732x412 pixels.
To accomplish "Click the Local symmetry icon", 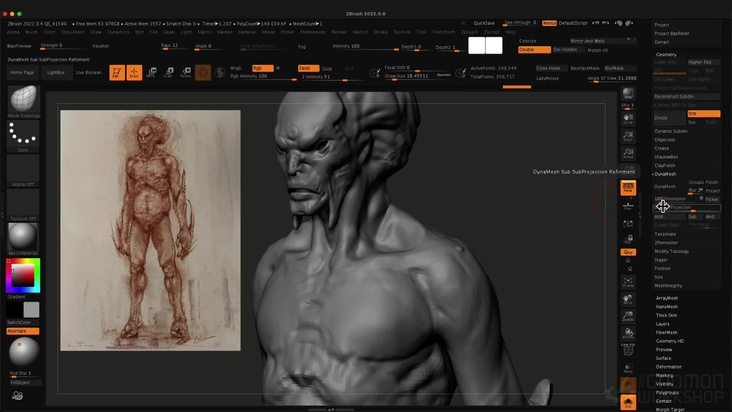I will point(628,223).
